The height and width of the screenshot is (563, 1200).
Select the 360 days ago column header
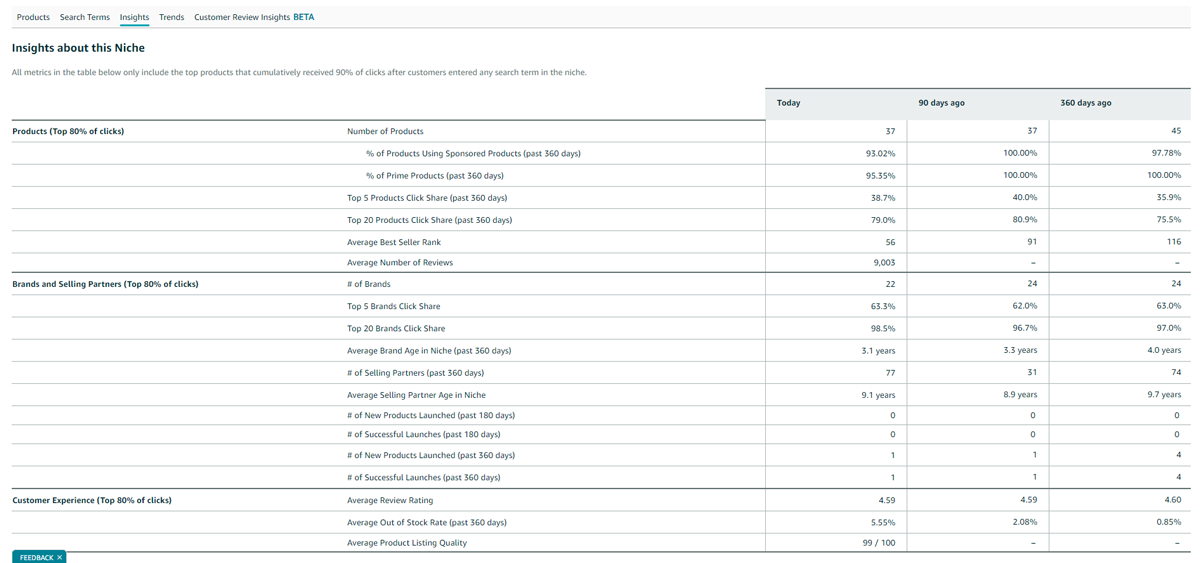(1085, 103)
